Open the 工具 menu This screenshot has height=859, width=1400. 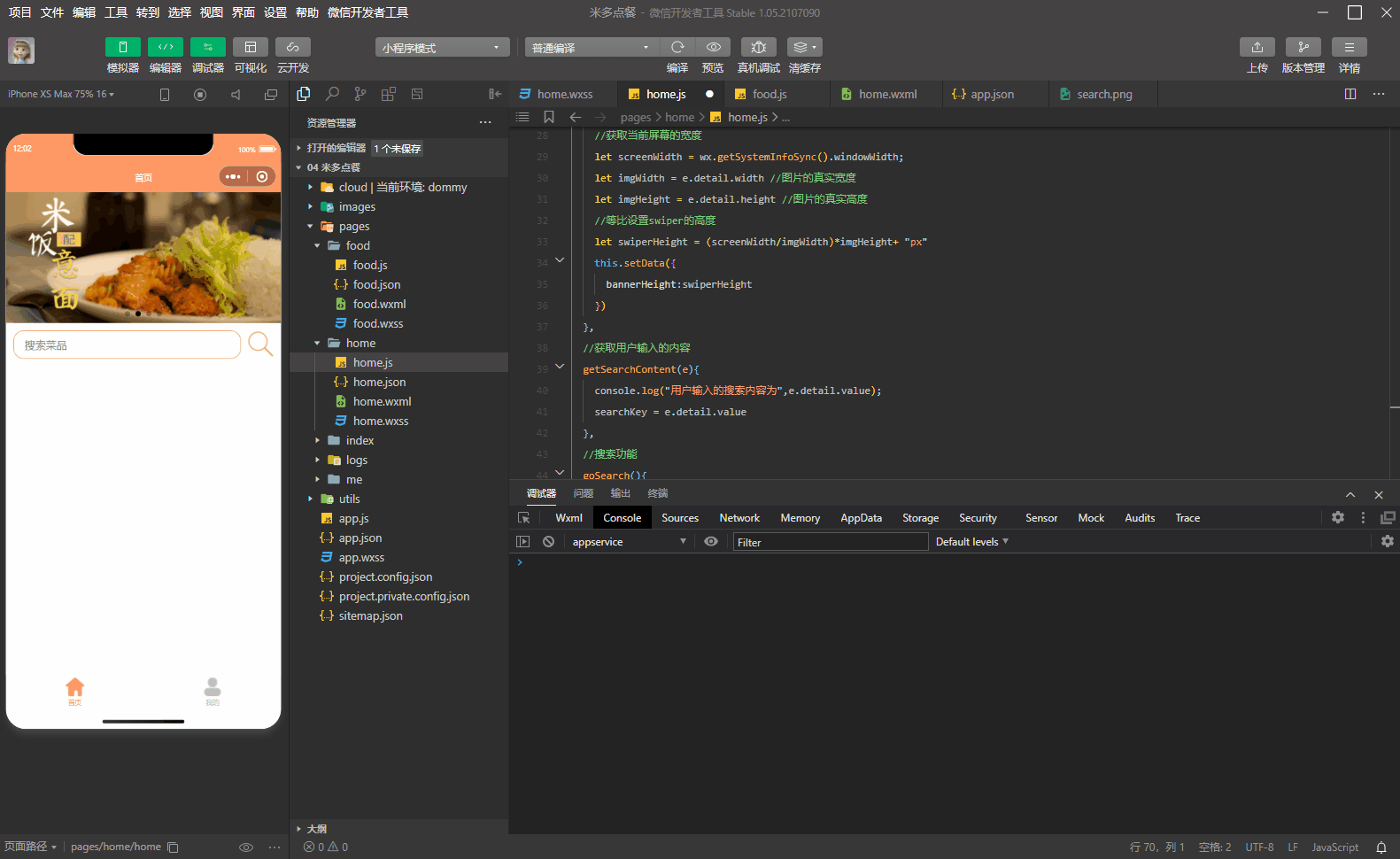pyautogui.click(x=116, y=12)
